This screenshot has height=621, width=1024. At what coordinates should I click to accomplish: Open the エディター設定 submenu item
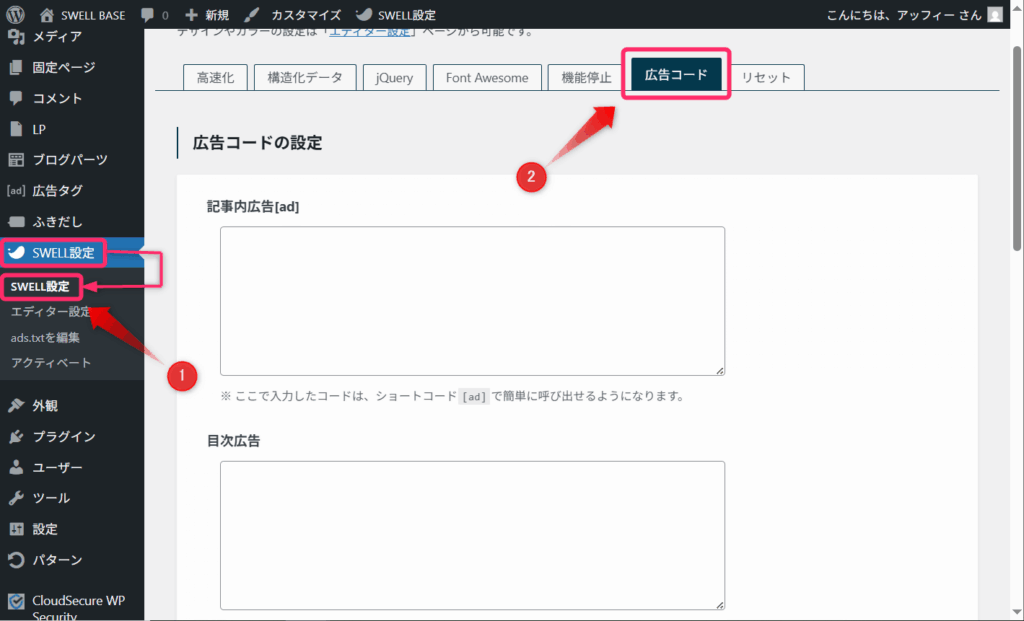click(x=50, y=311)
